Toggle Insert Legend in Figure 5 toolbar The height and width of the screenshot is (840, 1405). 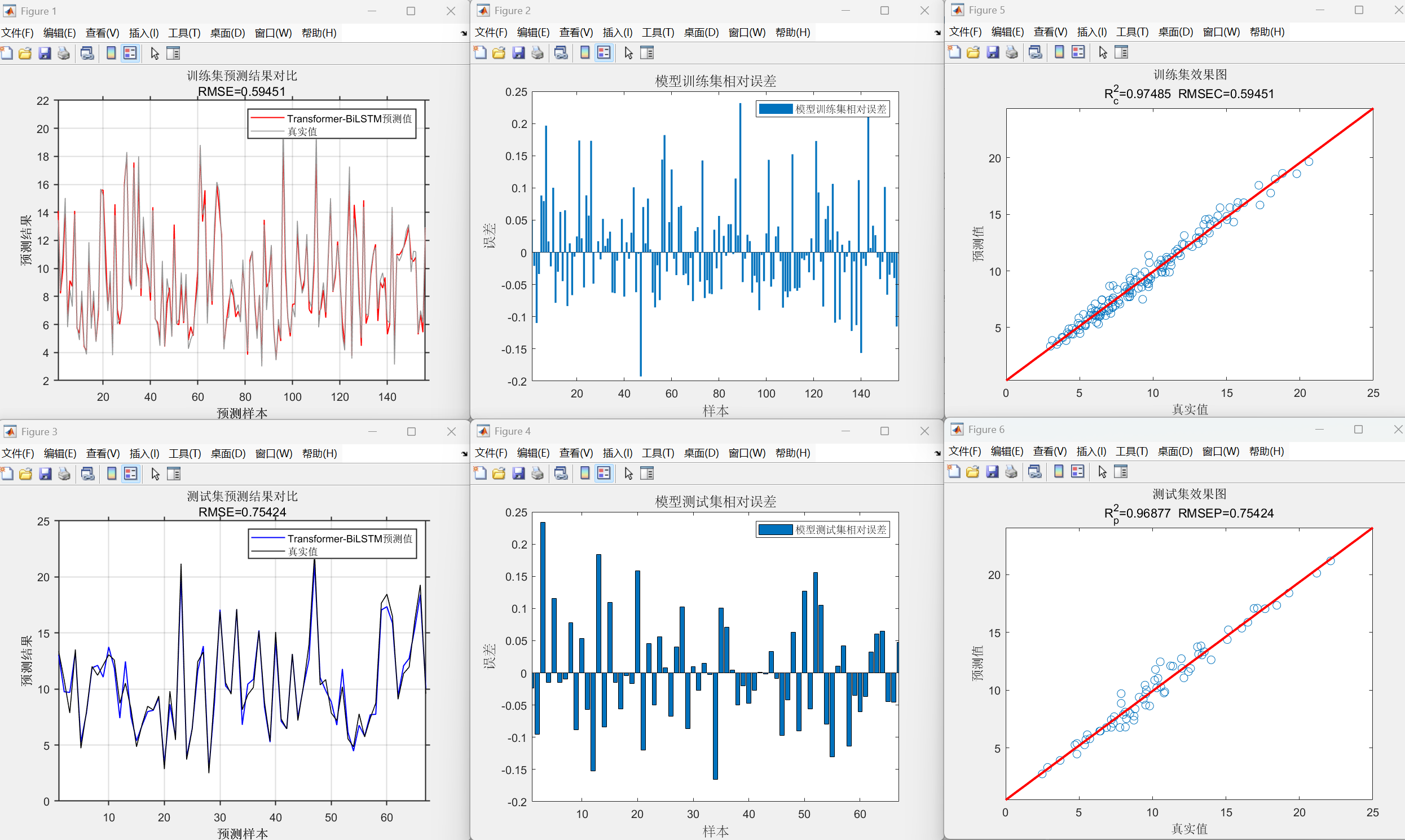[1078, 52]
